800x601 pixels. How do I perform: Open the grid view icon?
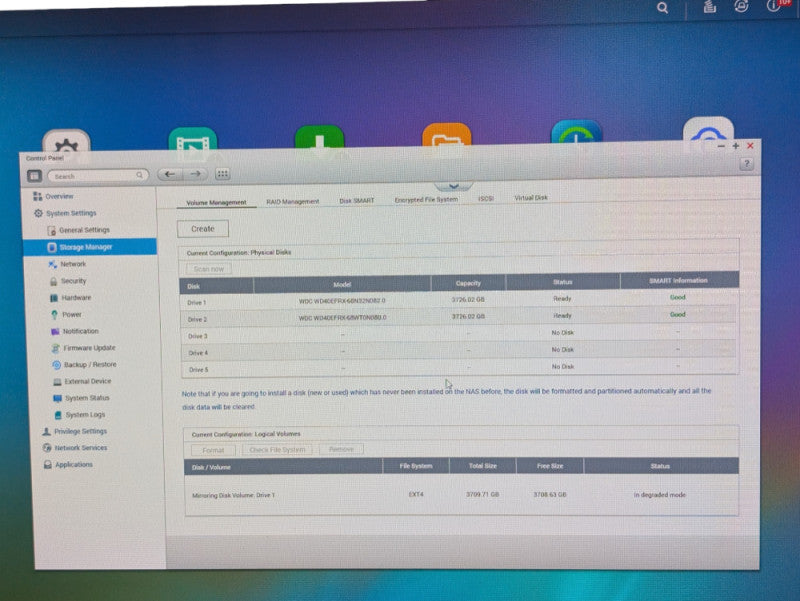tap(222, 174)
